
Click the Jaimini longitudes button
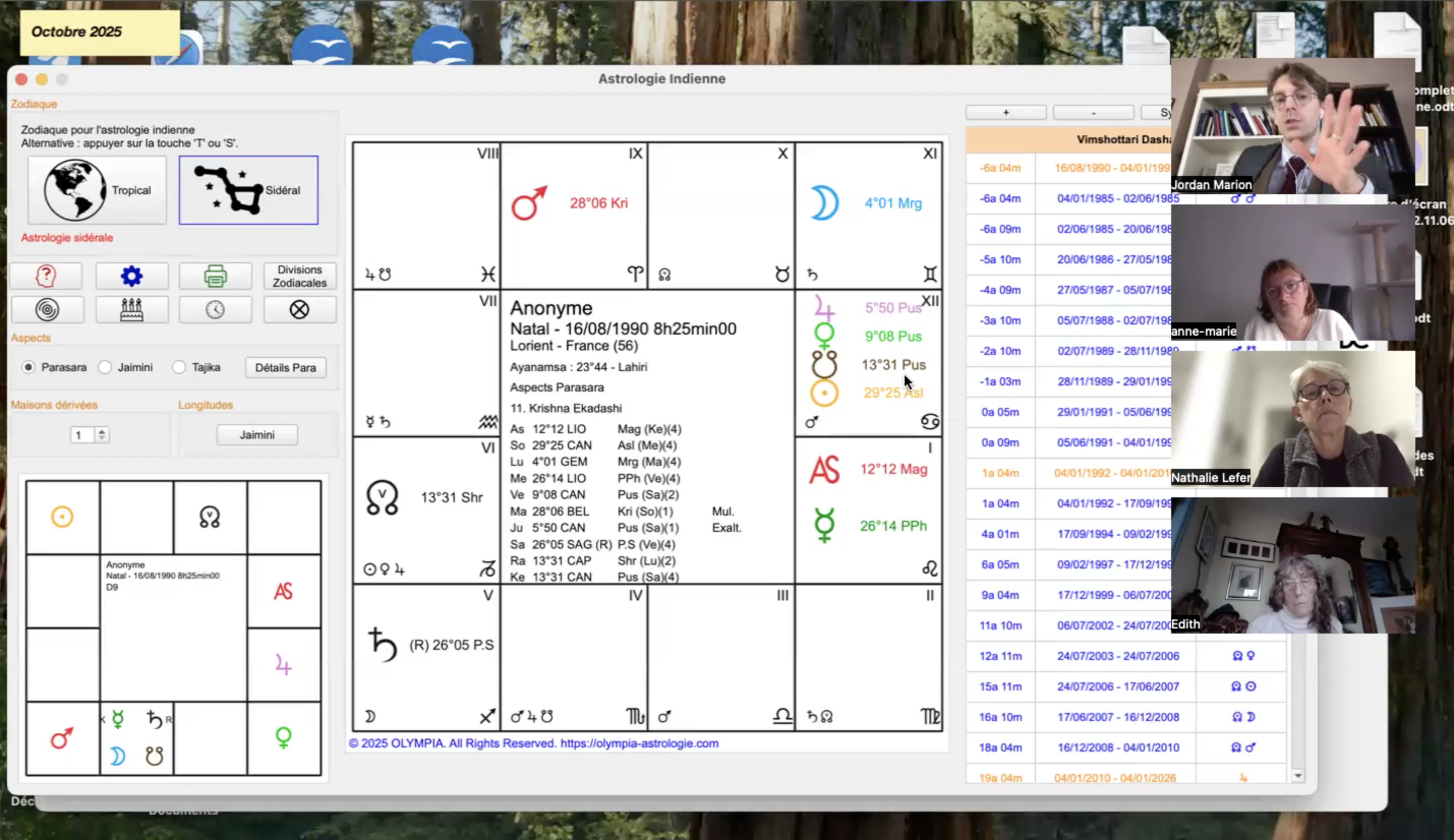257,435
